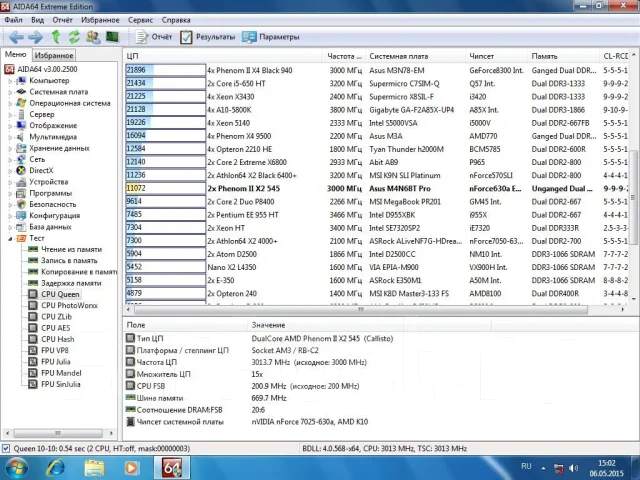This screenshot has width=640, height=480.
Task: Select the CPU Queen test icon
Action: pos(33,294)
